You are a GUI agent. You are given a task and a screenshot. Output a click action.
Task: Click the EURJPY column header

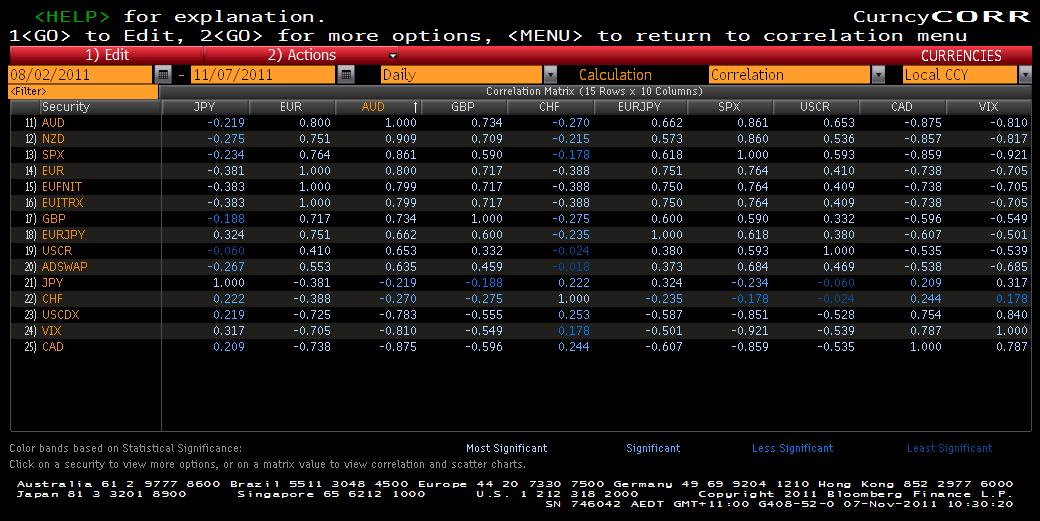(636, 107)
